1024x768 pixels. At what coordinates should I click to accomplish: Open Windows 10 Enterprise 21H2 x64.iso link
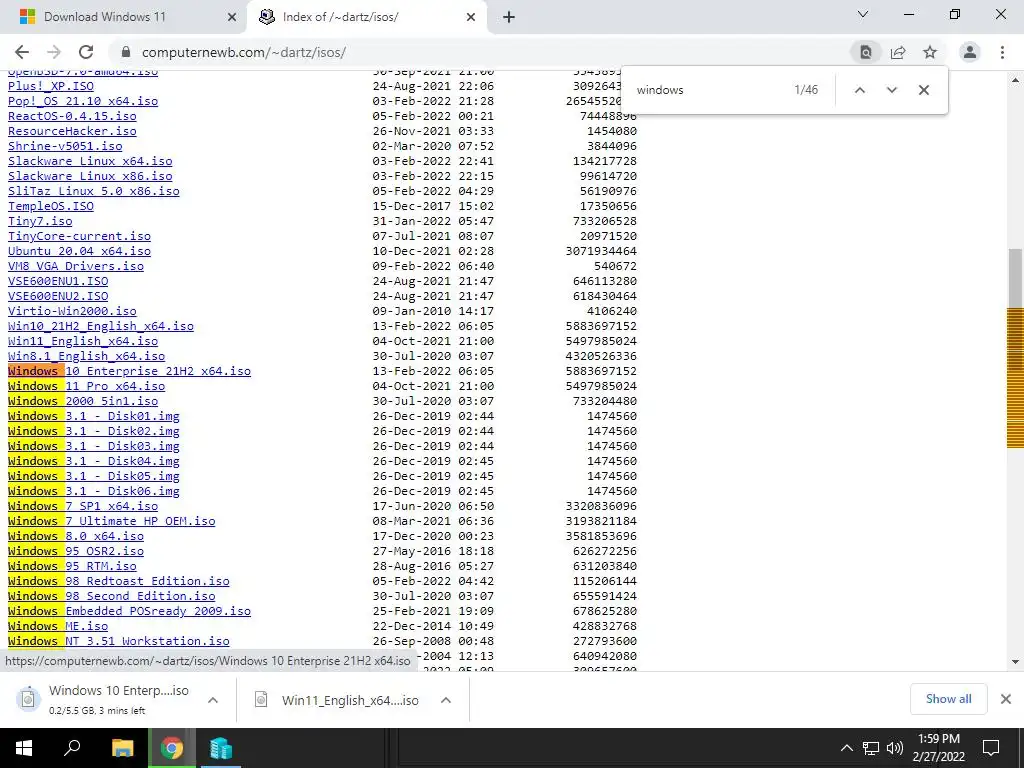tap(129, 371)
